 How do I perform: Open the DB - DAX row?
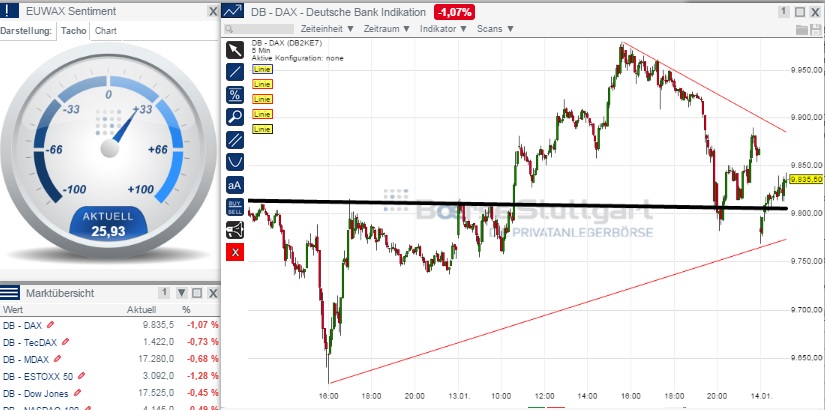click(110, 325)
